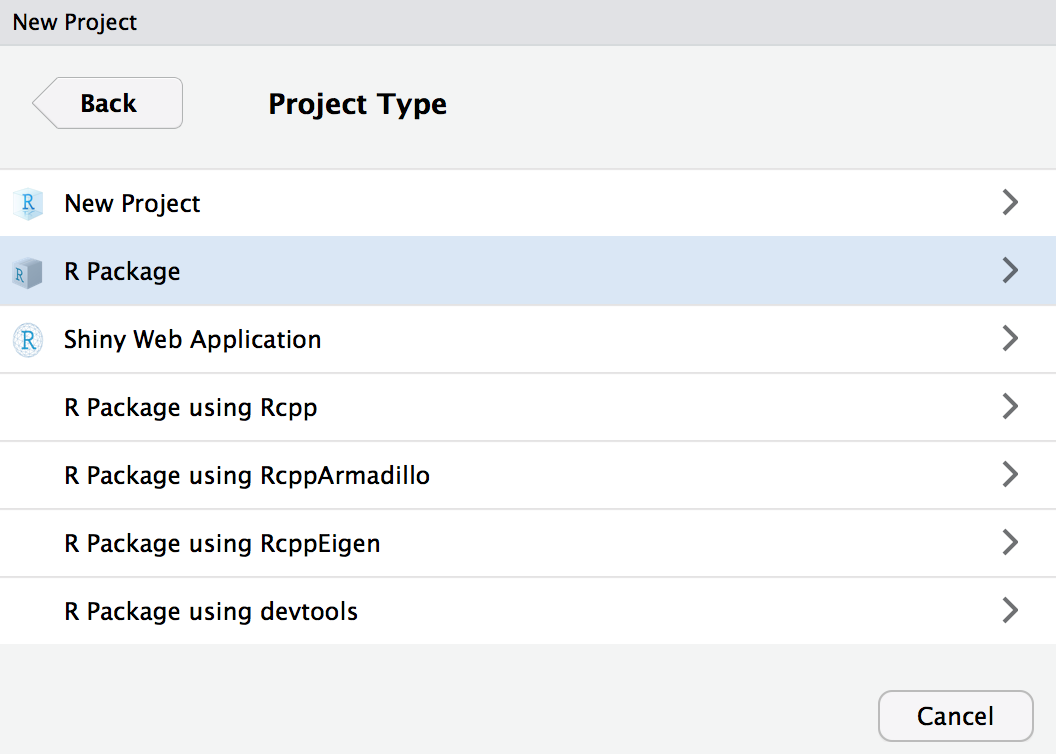This screenshot has width=1056, height=754.
Task: Pick R Package using RcppEigen
Action: coord(222,544)
